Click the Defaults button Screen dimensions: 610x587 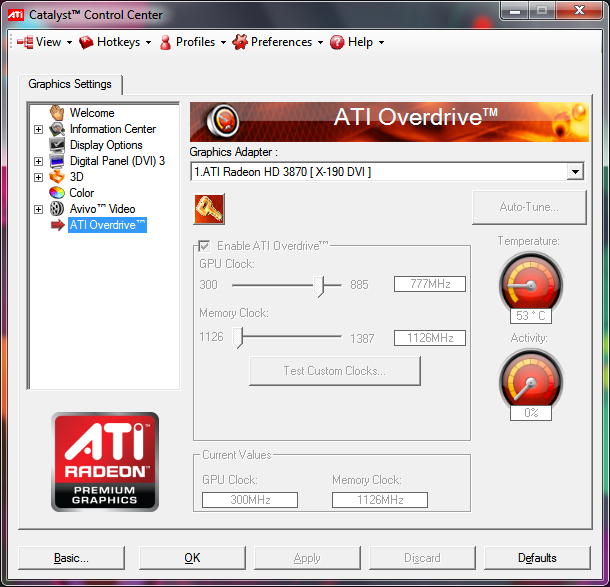[x=537, y=558]
